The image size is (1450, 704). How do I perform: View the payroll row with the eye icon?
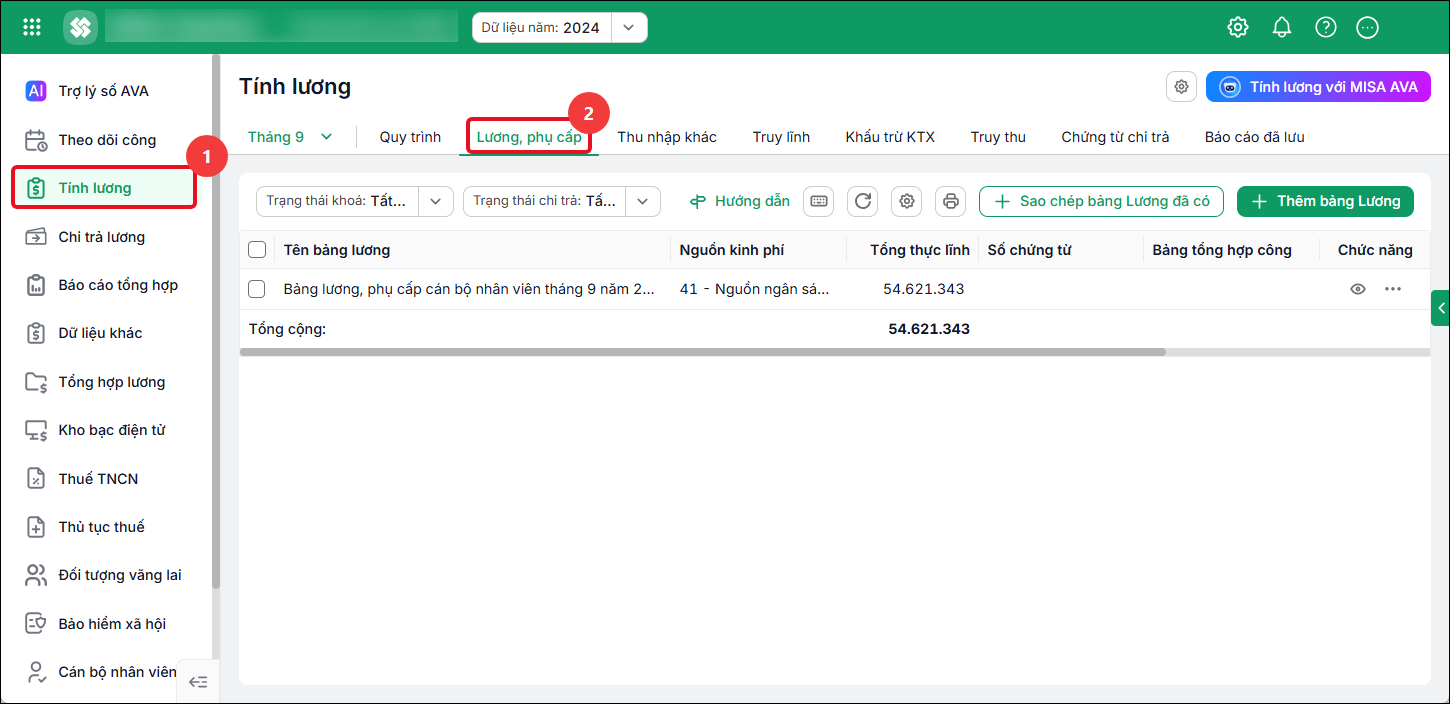click(1358, 289)
